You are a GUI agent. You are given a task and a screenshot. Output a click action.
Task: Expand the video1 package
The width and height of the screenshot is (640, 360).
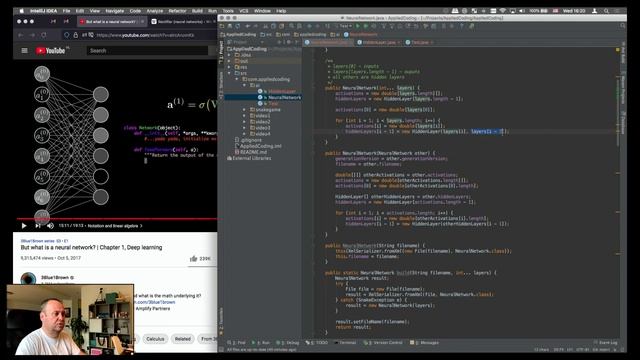pyautogui.click(x=244, y=116)
